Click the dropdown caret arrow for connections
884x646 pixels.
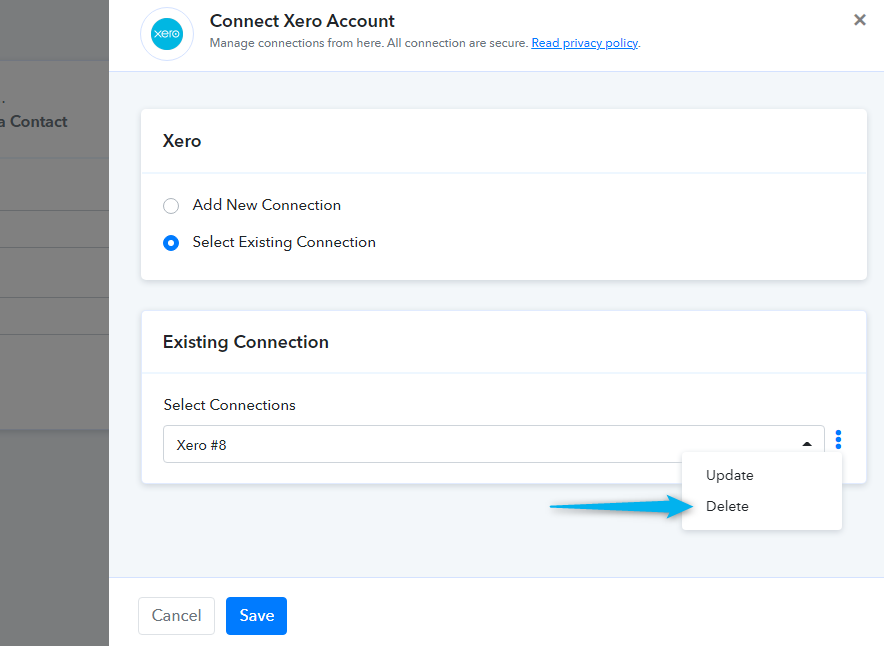click(806, 445)
